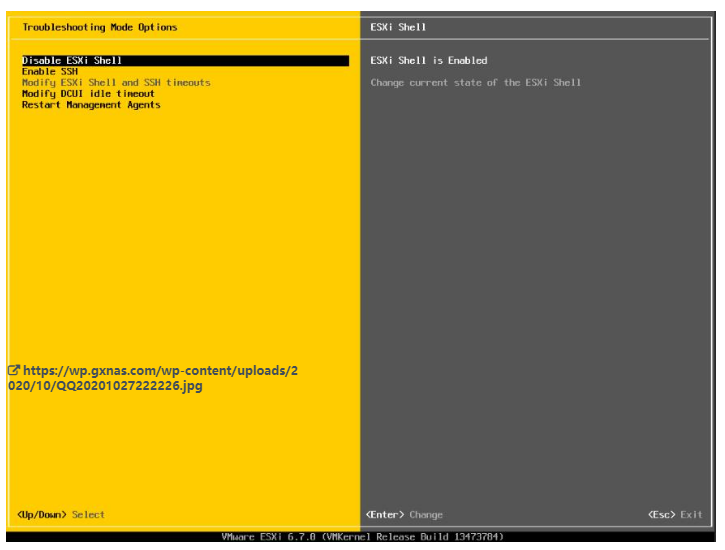Select Enable SSH menu entry

50,72
